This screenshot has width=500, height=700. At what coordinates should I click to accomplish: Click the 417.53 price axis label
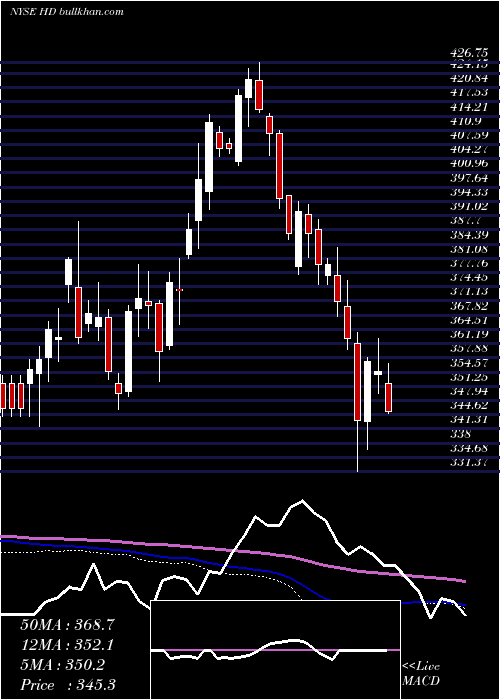click(x=468, y=93)
